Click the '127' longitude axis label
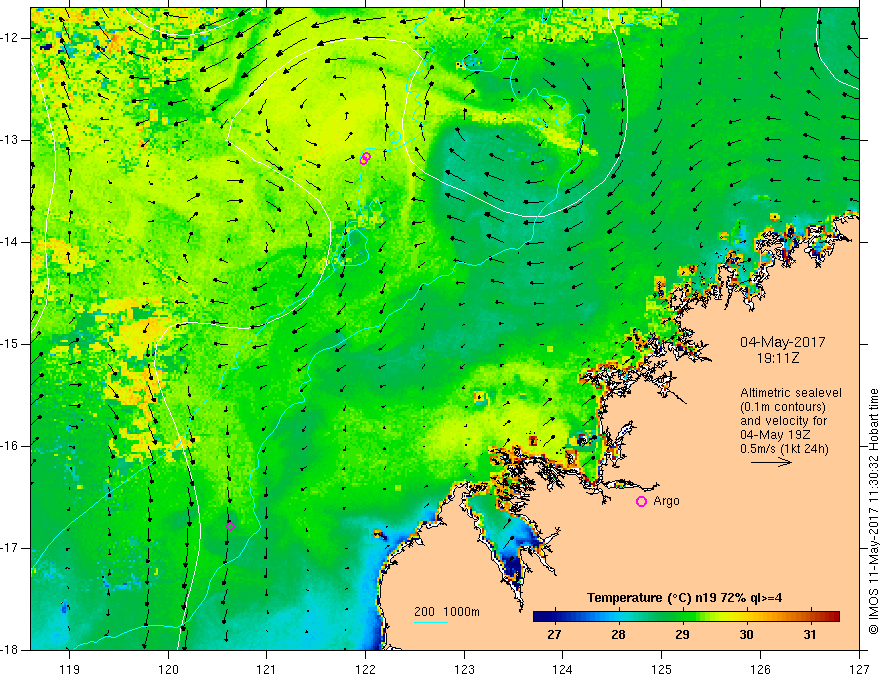The image size is (880, 680). (x=859, y=669)
